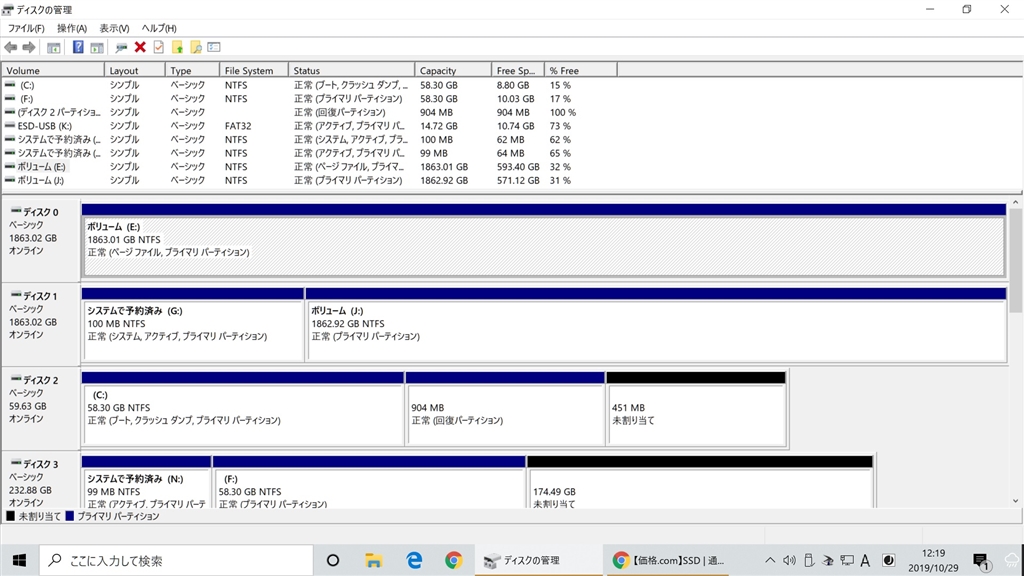Click the 14.72 GB capacity cell
Screen dimensions: 1024x576
click(439, 126)
